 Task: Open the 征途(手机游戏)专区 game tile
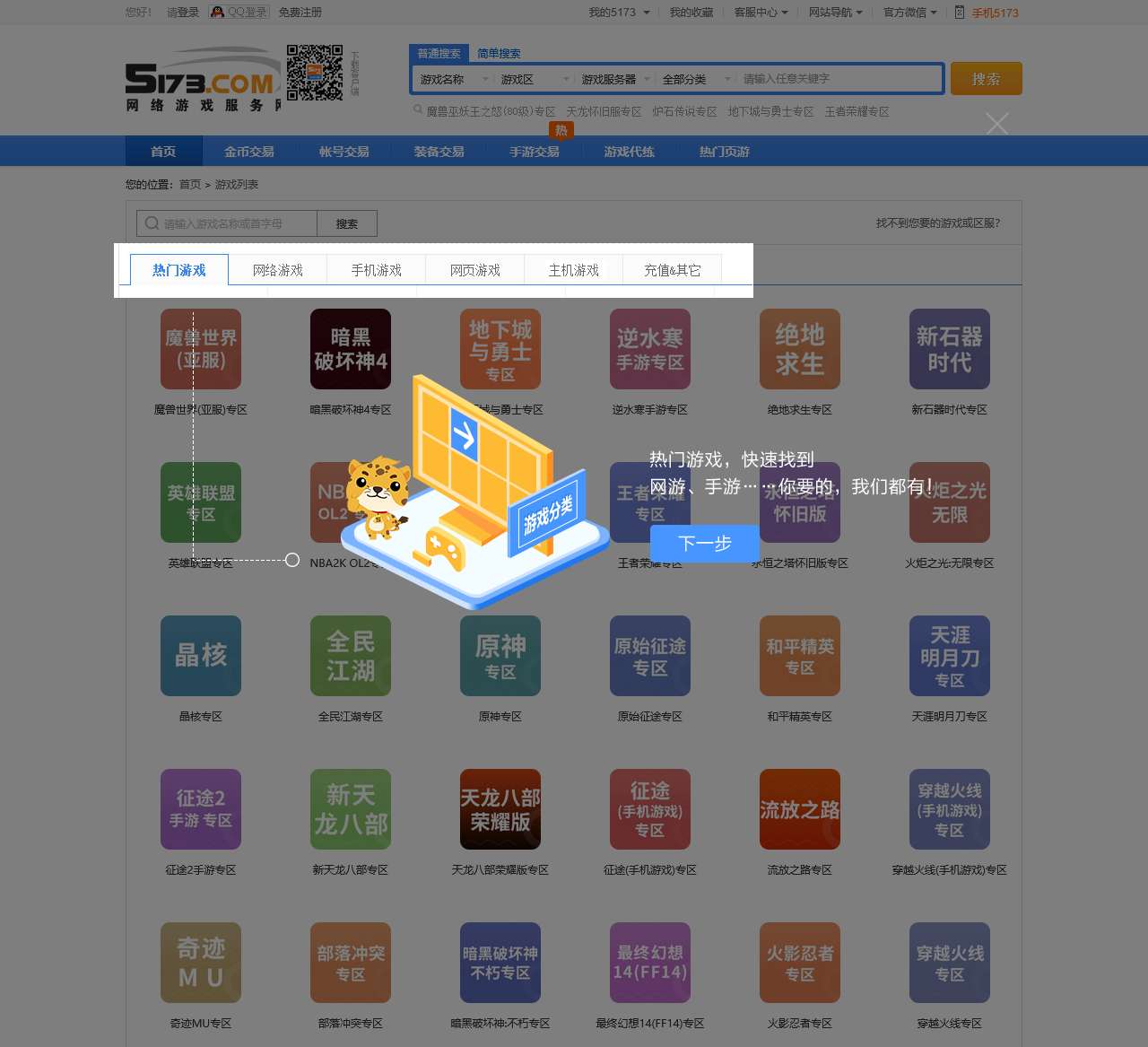[650, 809]
